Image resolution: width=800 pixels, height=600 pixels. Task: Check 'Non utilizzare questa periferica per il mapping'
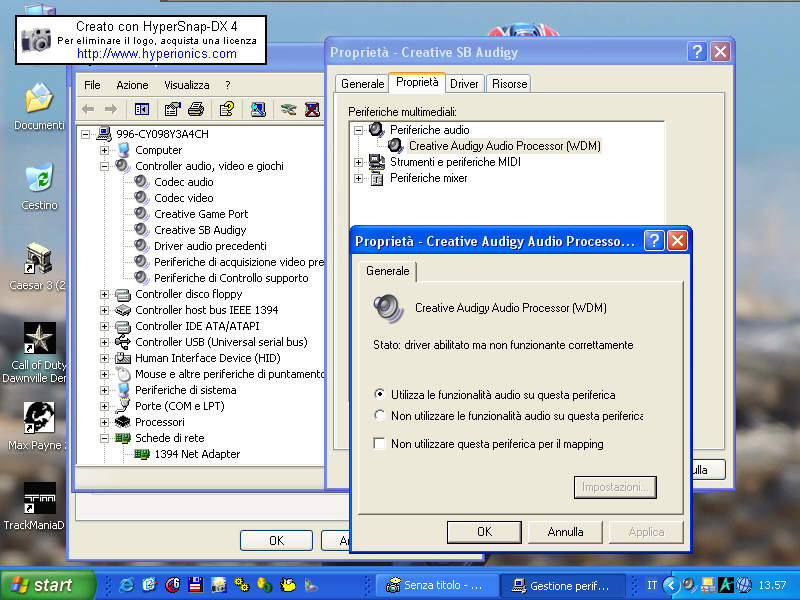point(379,443)
